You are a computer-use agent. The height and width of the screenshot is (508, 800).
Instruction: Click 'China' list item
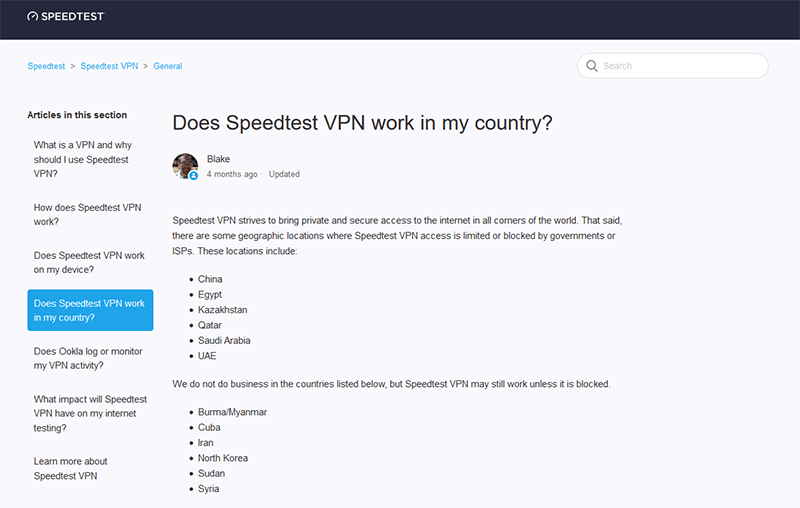point(210,279)
